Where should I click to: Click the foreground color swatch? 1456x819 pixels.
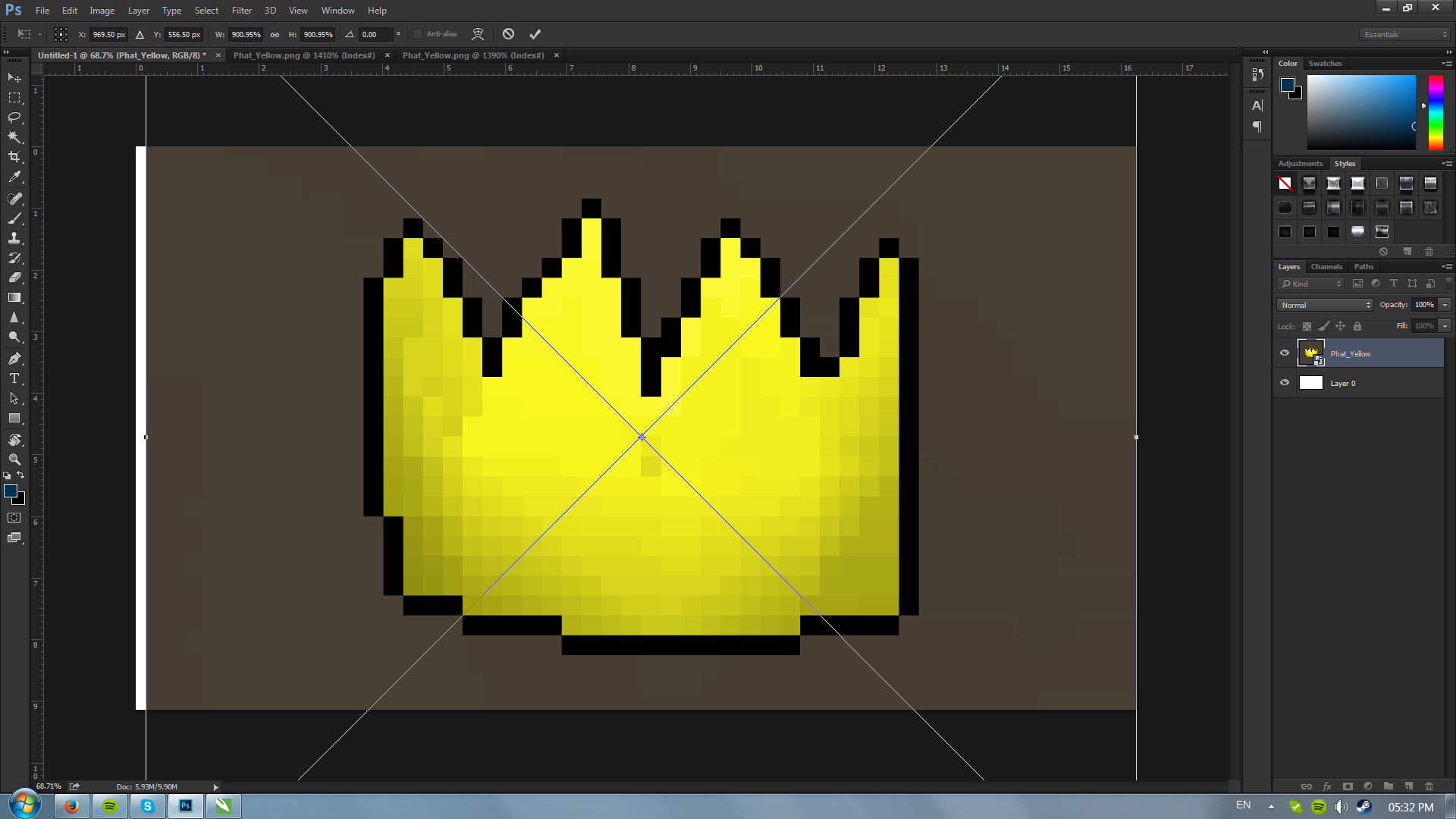[x=10, y=491]
